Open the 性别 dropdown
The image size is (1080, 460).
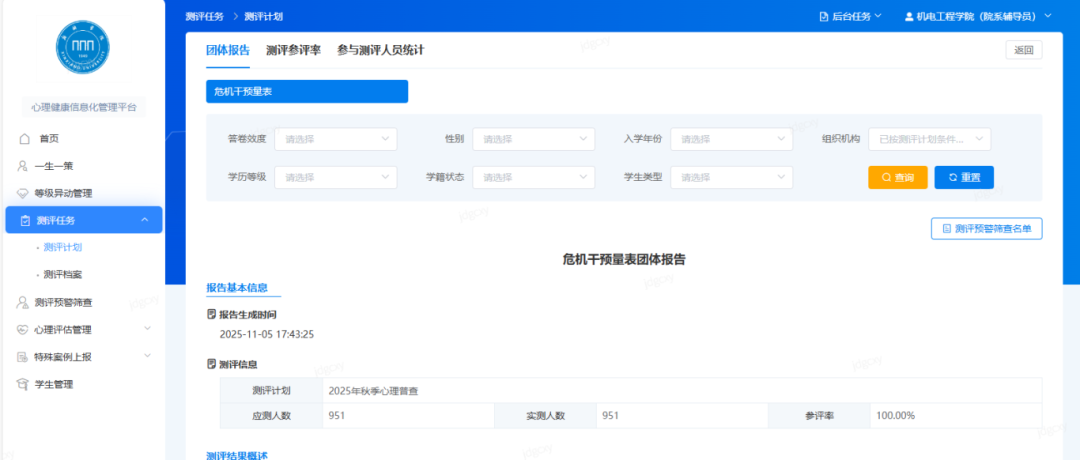tap(533, 139)
